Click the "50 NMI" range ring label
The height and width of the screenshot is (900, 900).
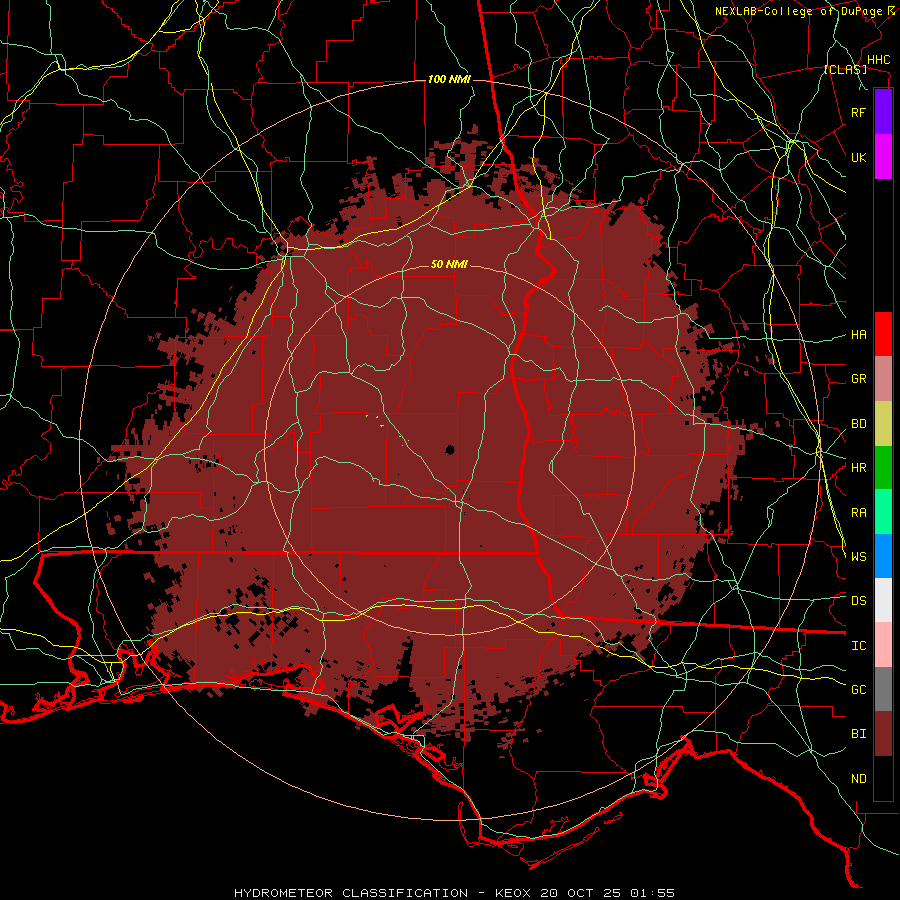click(449, 264)
